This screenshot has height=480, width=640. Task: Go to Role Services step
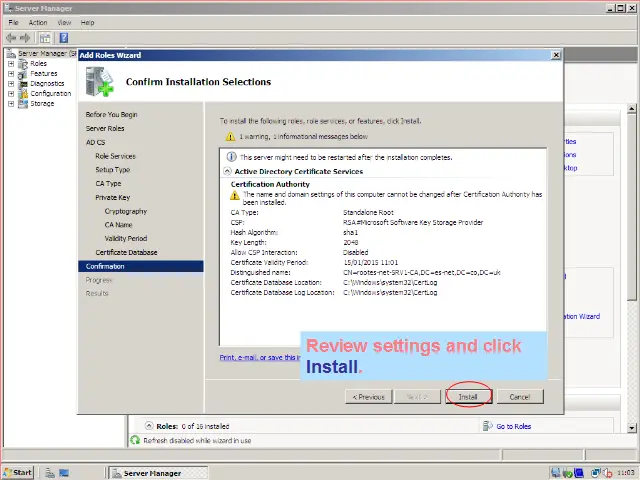click(116, 156)
